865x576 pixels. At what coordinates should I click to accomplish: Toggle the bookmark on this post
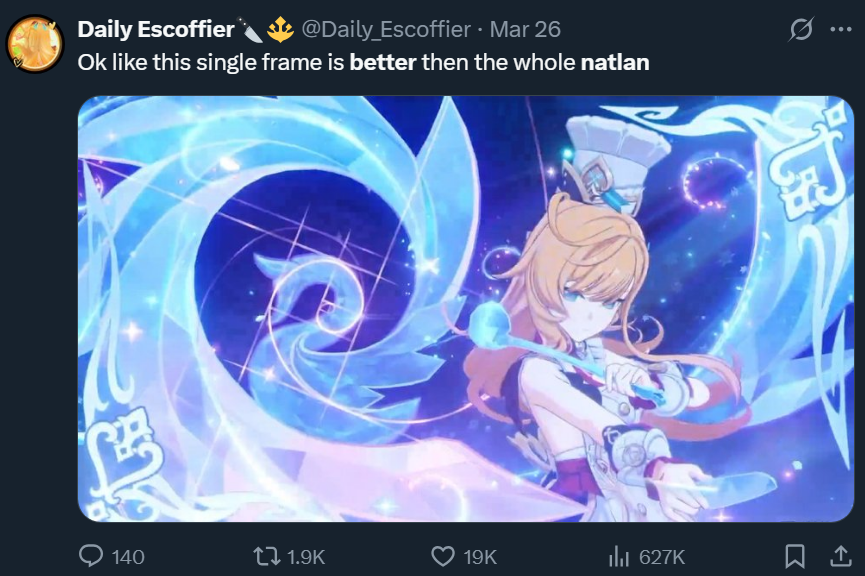(x=795, y=556)
